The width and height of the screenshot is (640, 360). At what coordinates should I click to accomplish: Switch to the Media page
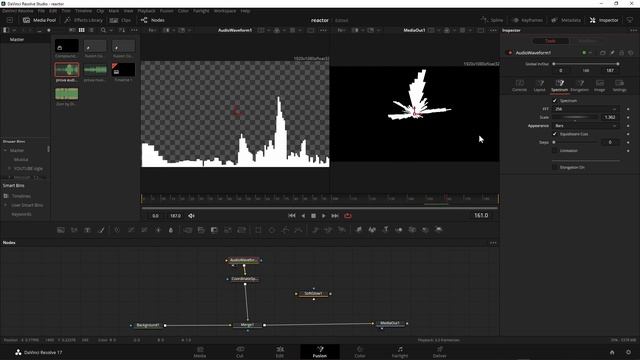tap(200, 351)
